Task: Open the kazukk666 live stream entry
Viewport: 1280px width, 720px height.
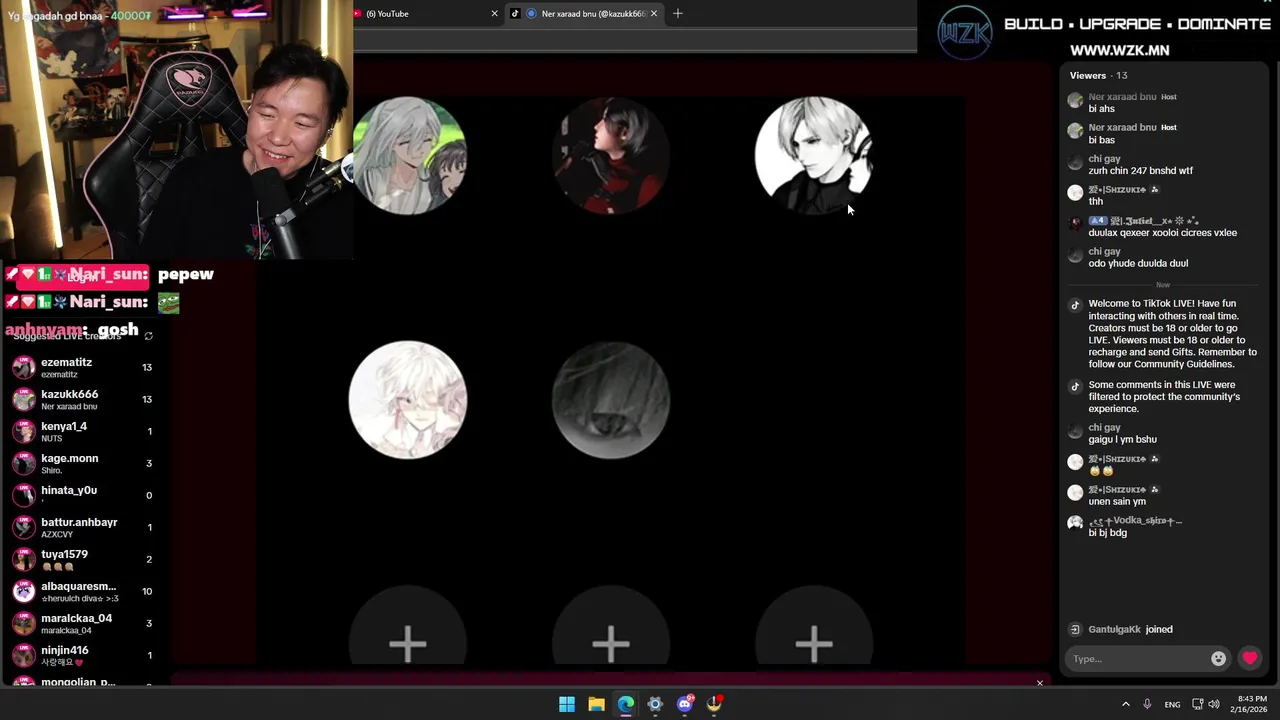Action: 82,400
